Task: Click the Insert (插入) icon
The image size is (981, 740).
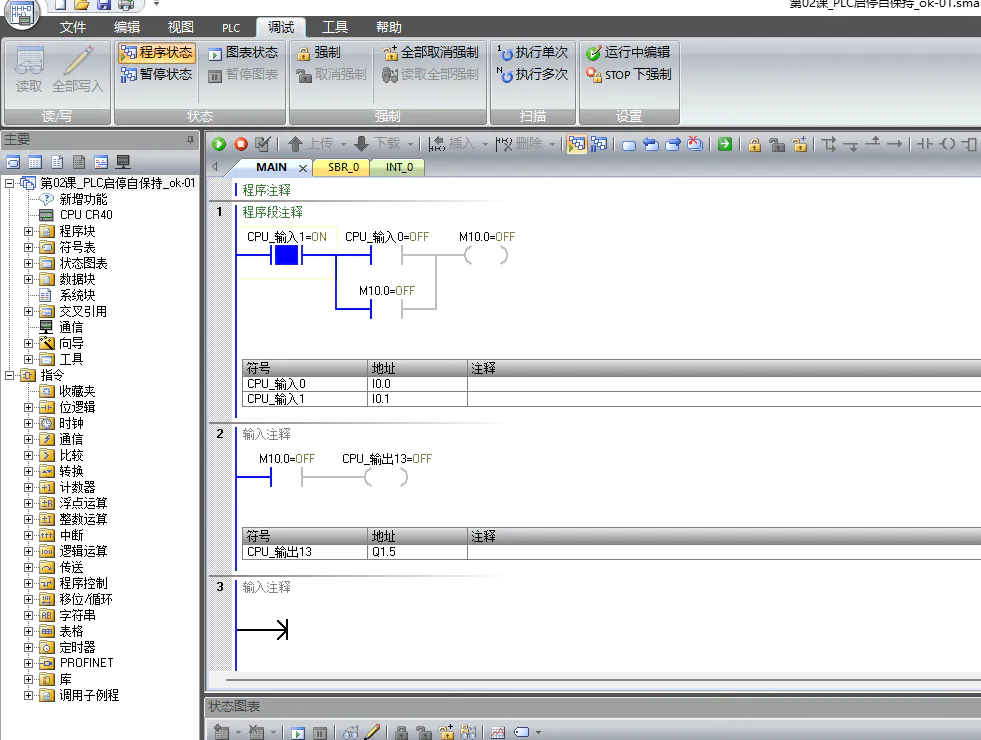Action: 437,144
